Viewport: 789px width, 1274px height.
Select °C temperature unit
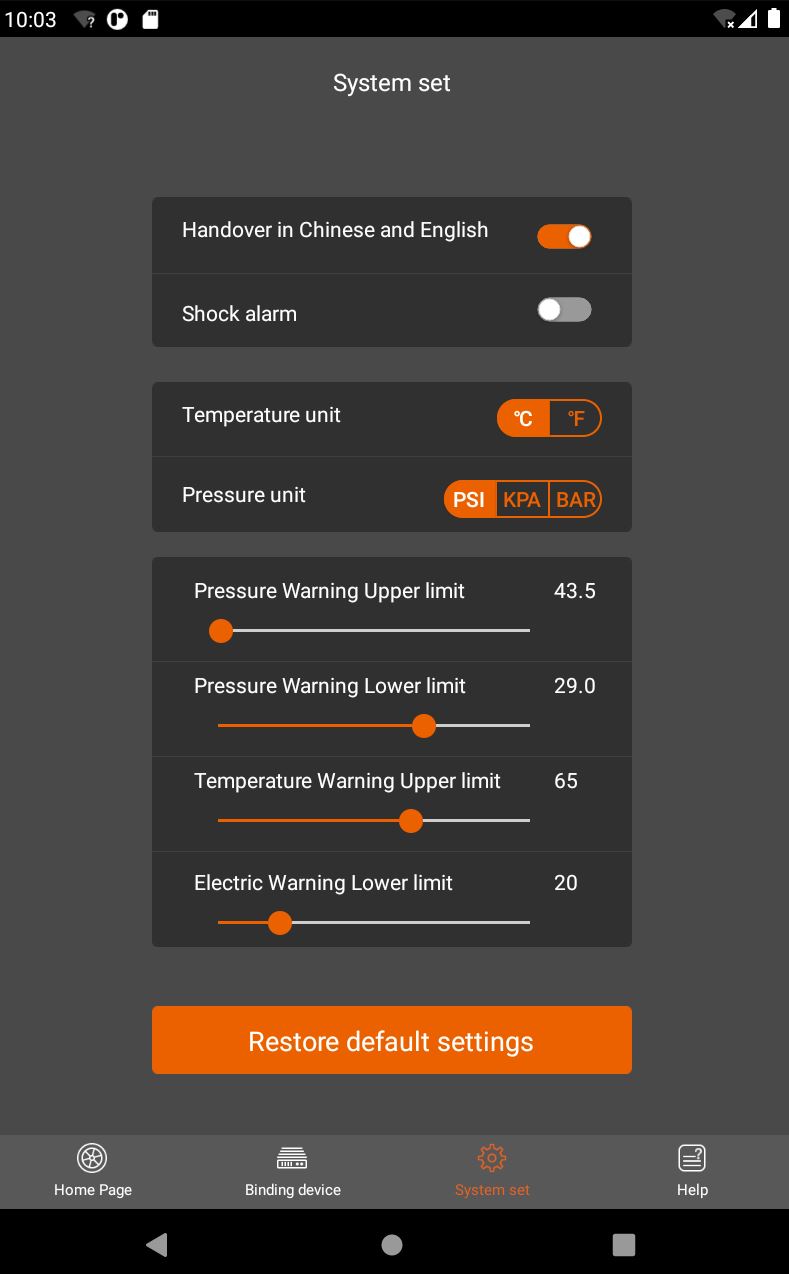tap(523, 419)
